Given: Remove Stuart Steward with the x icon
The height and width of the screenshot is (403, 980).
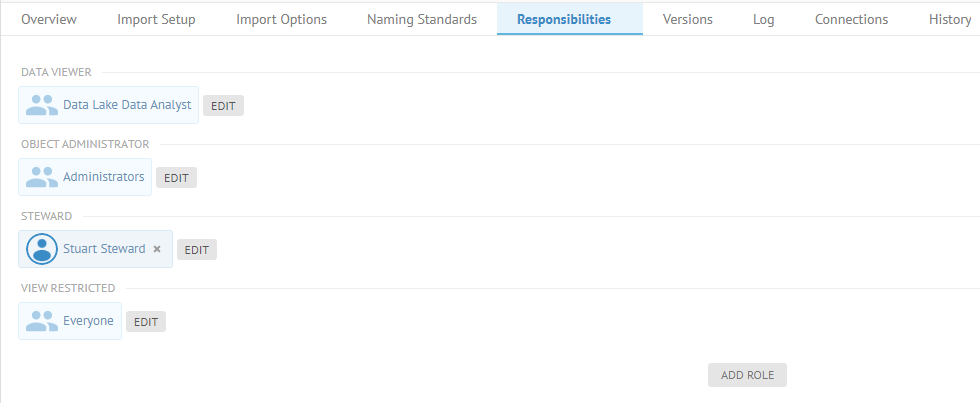Looking at the screenshot, I should click(157, 249).
